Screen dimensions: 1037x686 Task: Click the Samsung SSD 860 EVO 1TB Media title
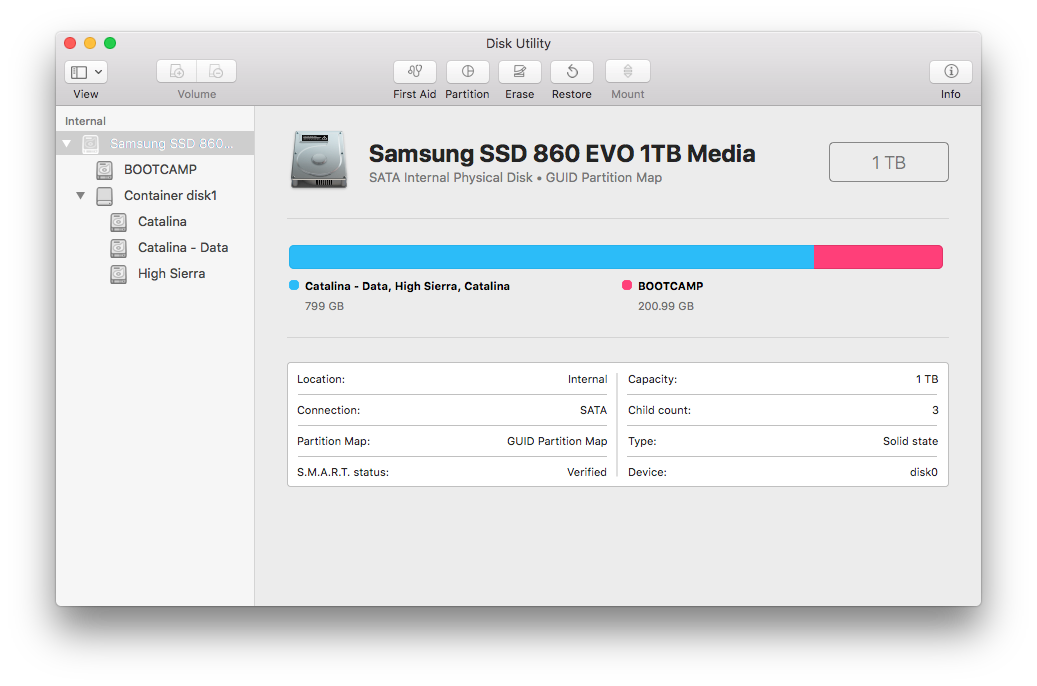562,153
